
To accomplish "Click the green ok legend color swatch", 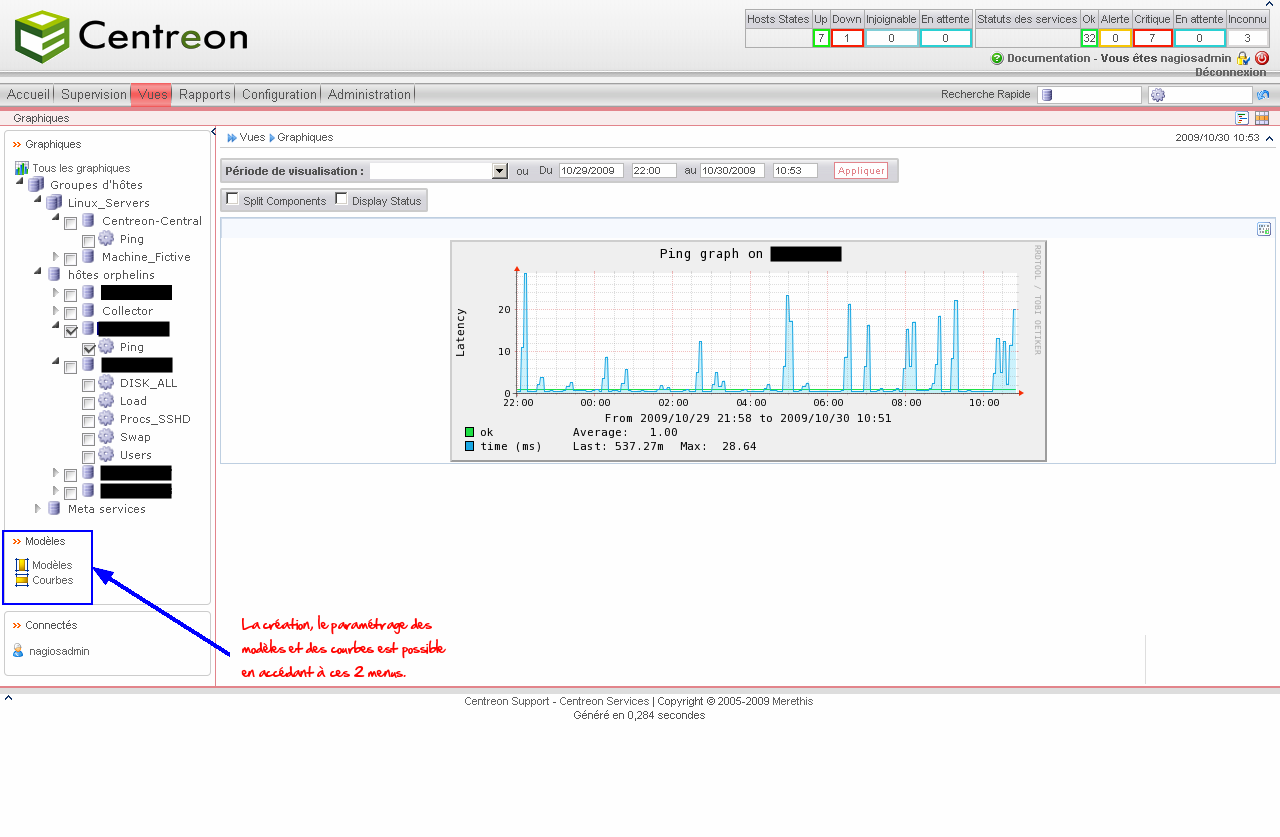I will tap(469, 432).
